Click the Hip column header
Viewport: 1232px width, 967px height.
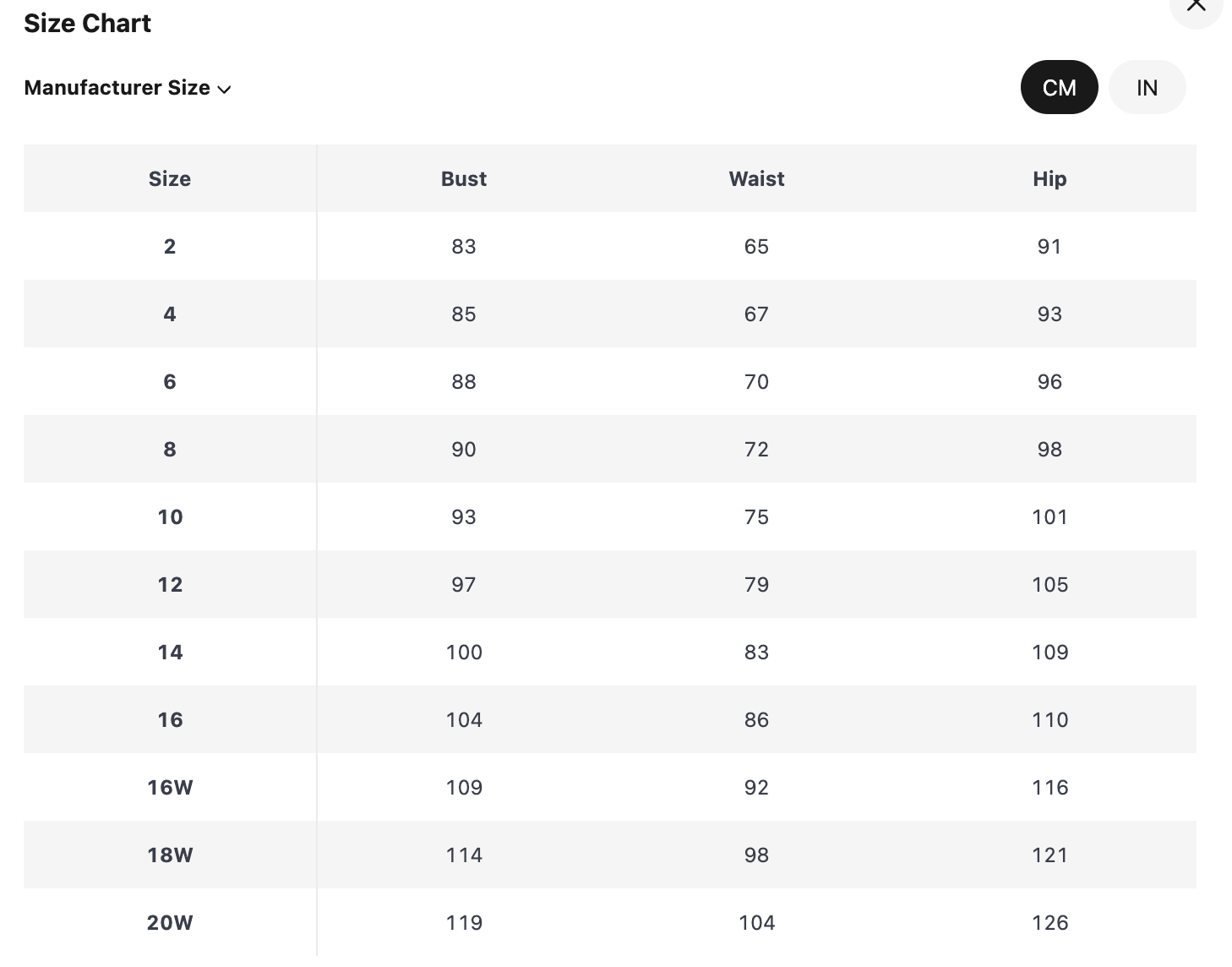click(x=1049, y=178)
